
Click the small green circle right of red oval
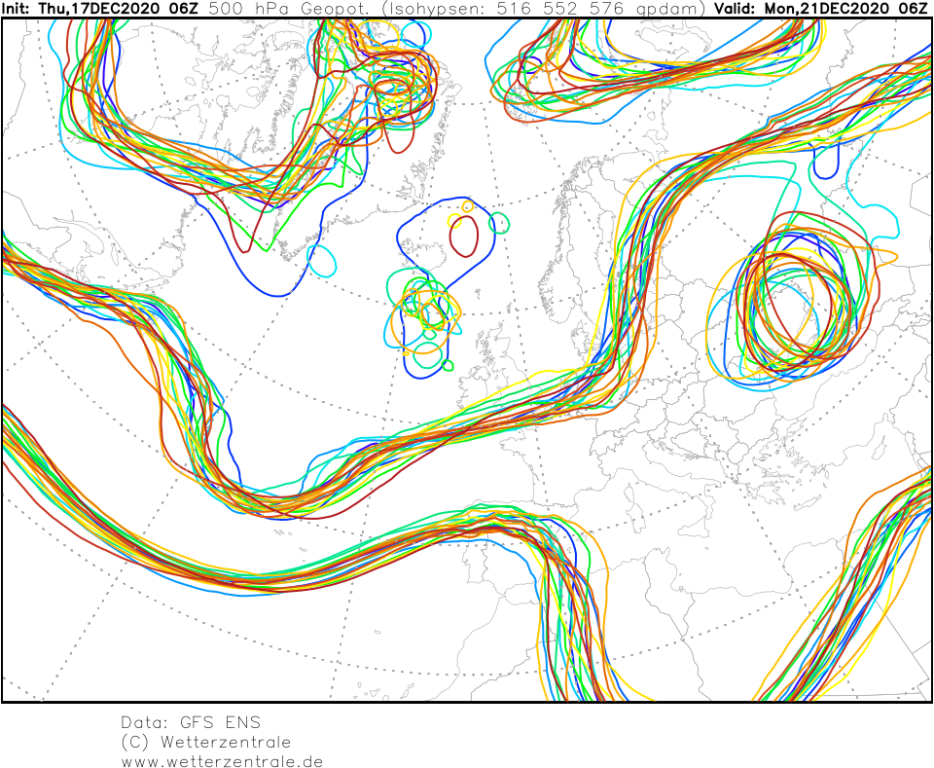click(x=498, y=223)
